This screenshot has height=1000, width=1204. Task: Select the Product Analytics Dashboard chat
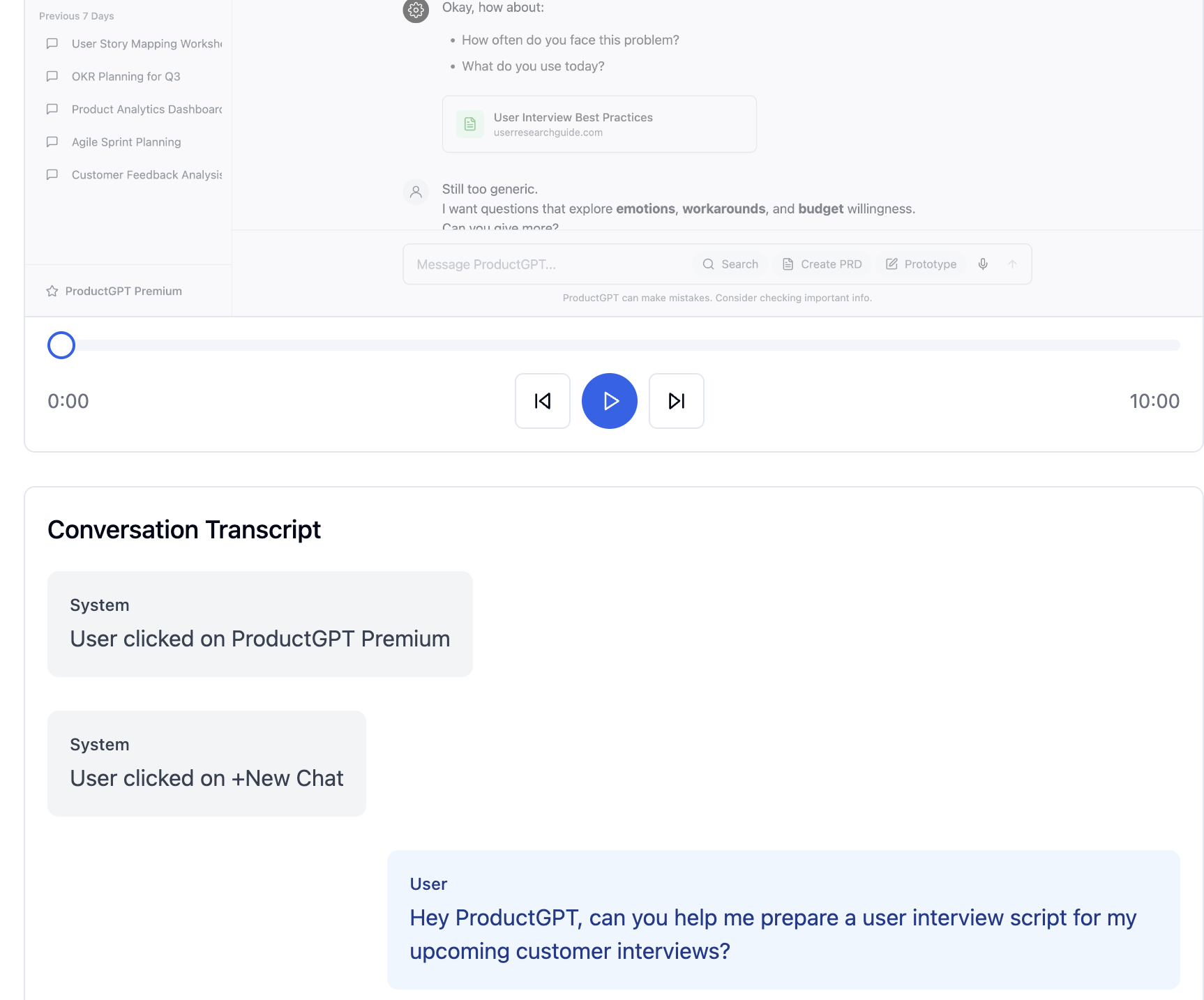point(146,109)
